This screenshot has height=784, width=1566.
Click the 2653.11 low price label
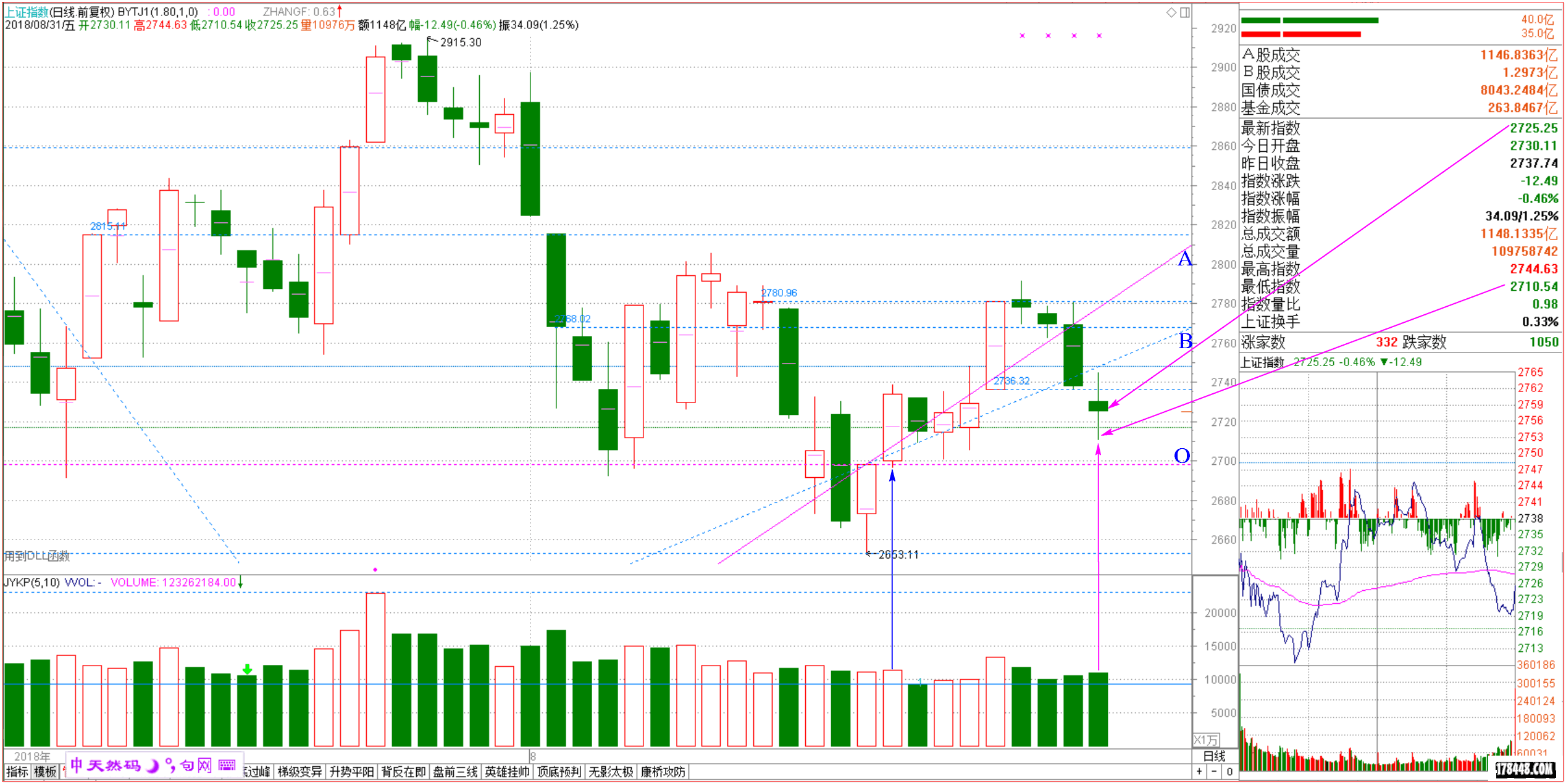click(898, 554)
